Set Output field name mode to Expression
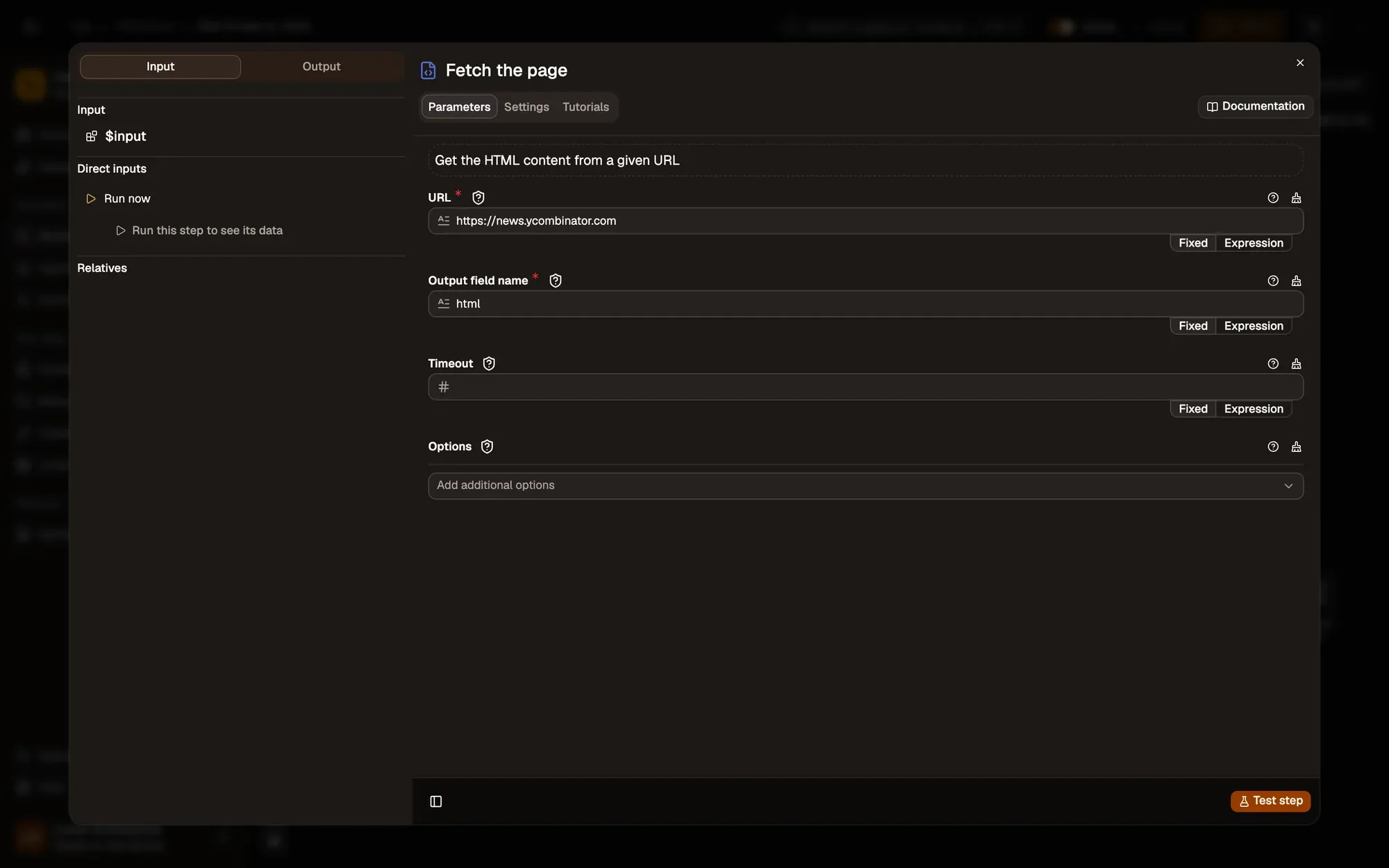The image size is (1389, 868). [x=1254, y=326]
